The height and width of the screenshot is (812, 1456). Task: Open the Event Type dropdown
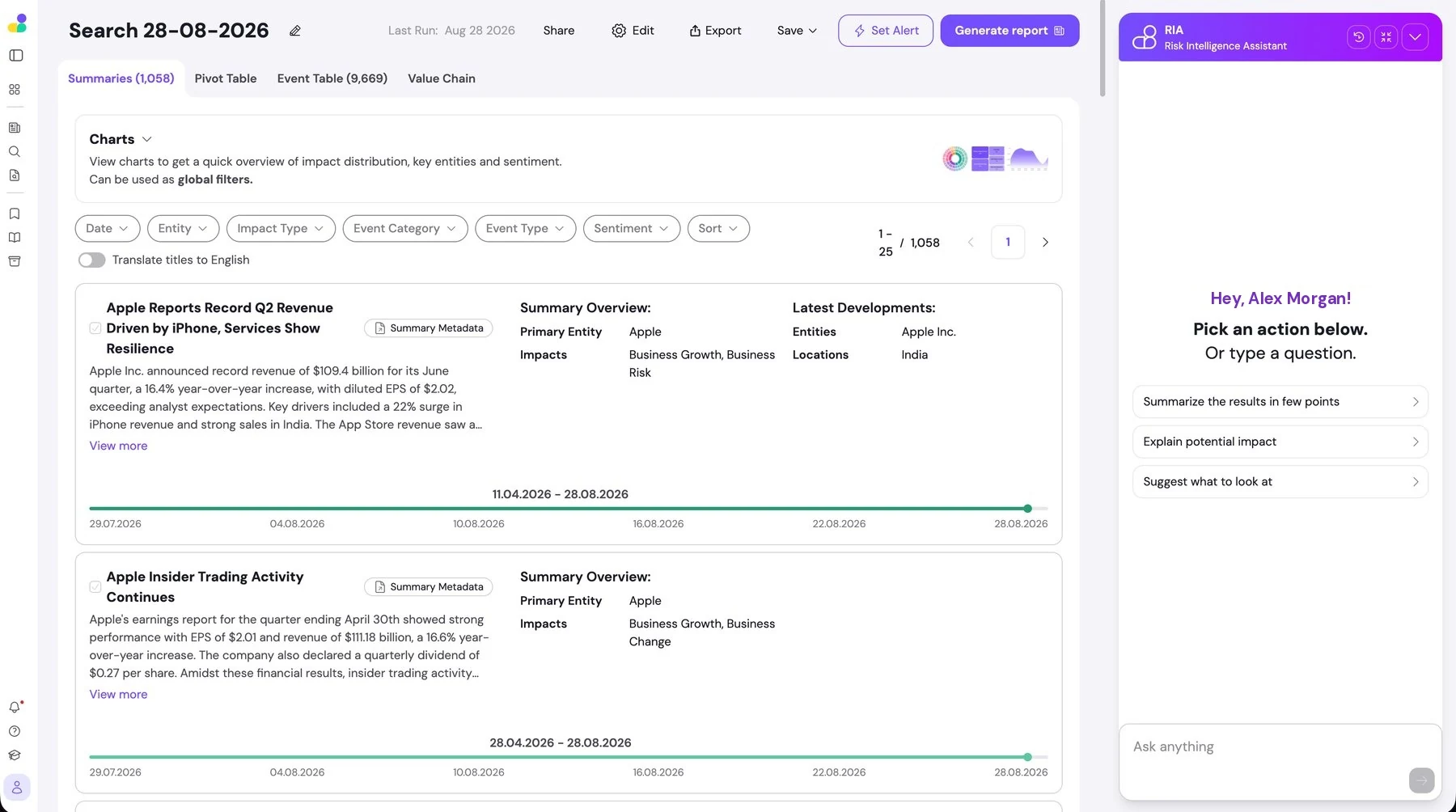pos(526,229)
